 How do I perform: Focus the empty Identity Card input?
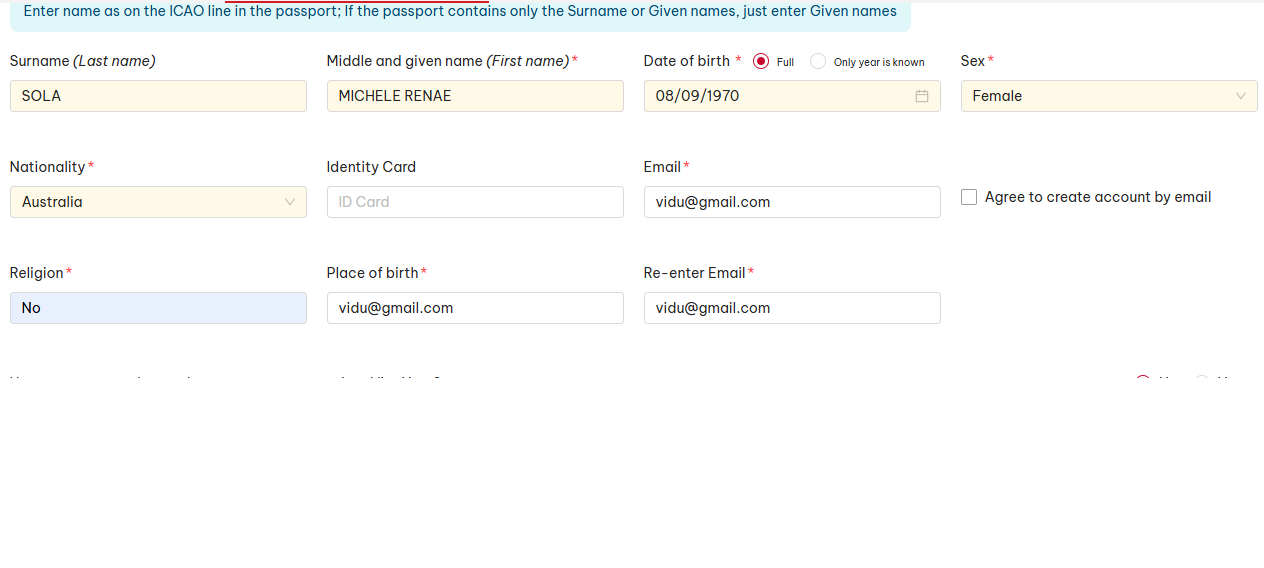click(475, 202)
